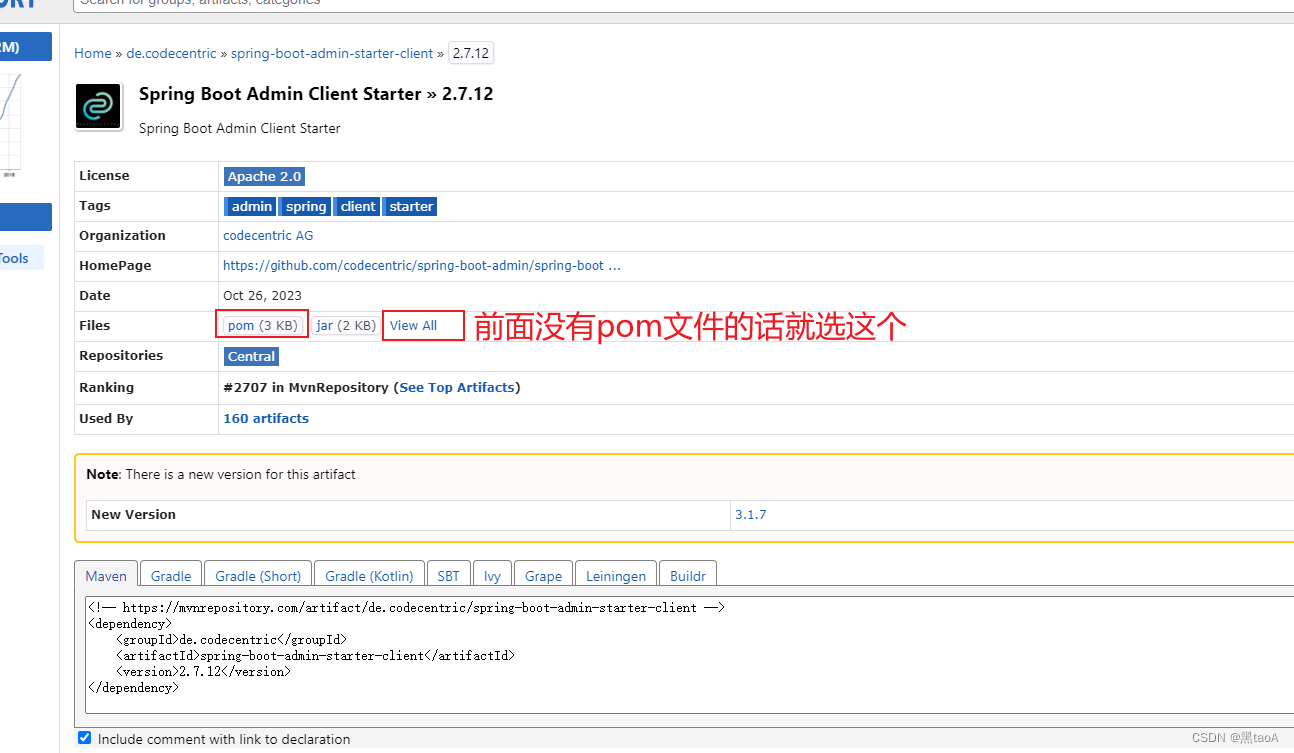This screenshot has width=1294, height=753.
Task: Click the Maven dependency snippet text area
Action: 690,655
